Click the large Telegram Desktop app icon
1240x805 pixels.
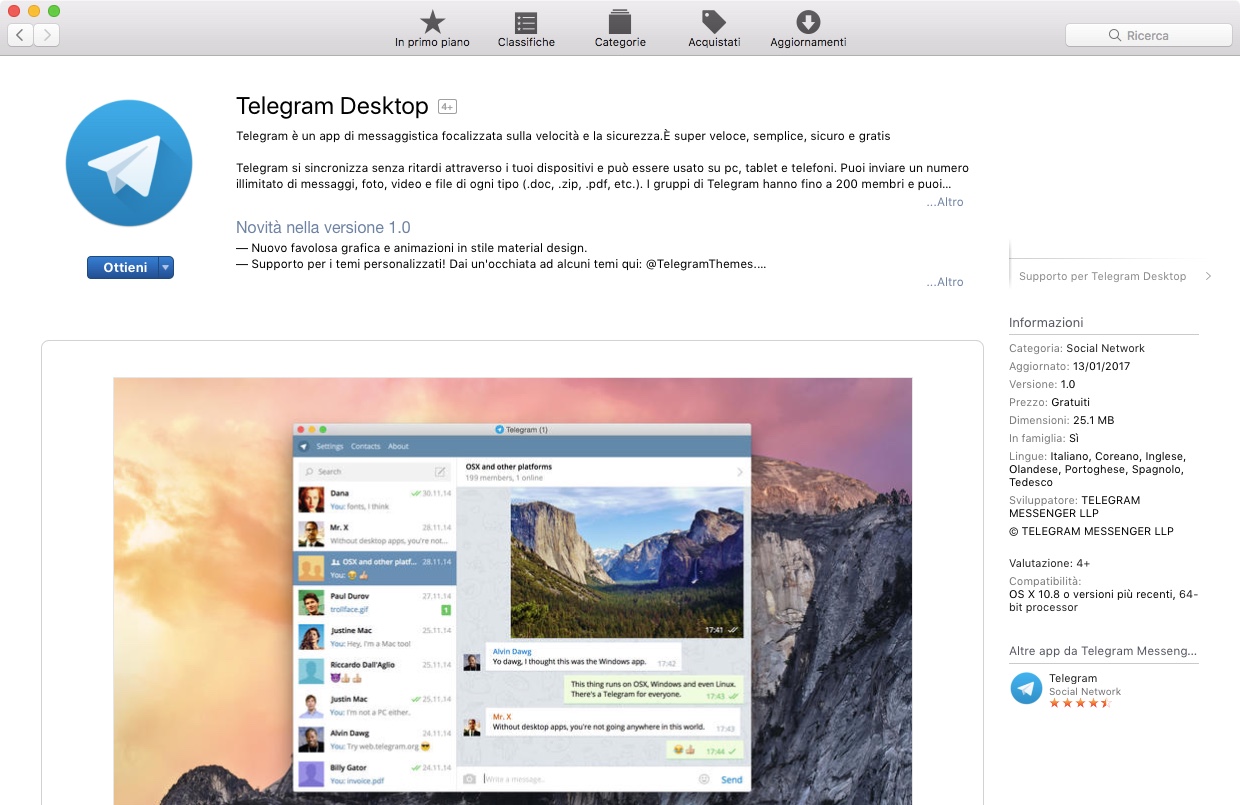[x=129, y=163]
